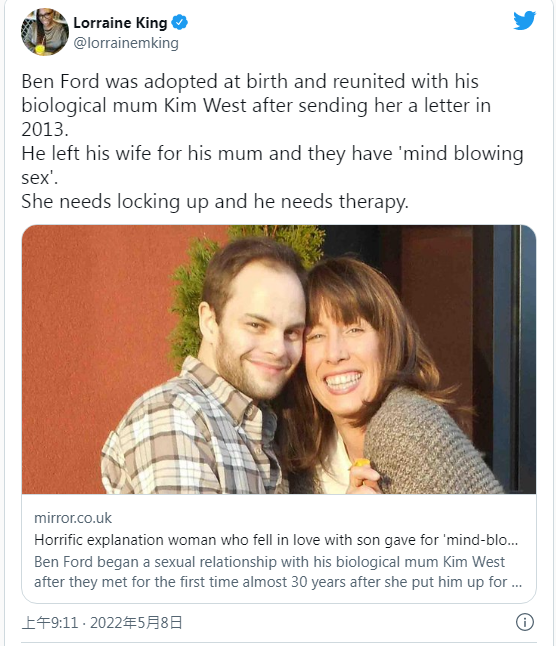The image size is (556, 646).
Task: Click the text '2013.' in the tweet
Action: (x=44, y=129)
